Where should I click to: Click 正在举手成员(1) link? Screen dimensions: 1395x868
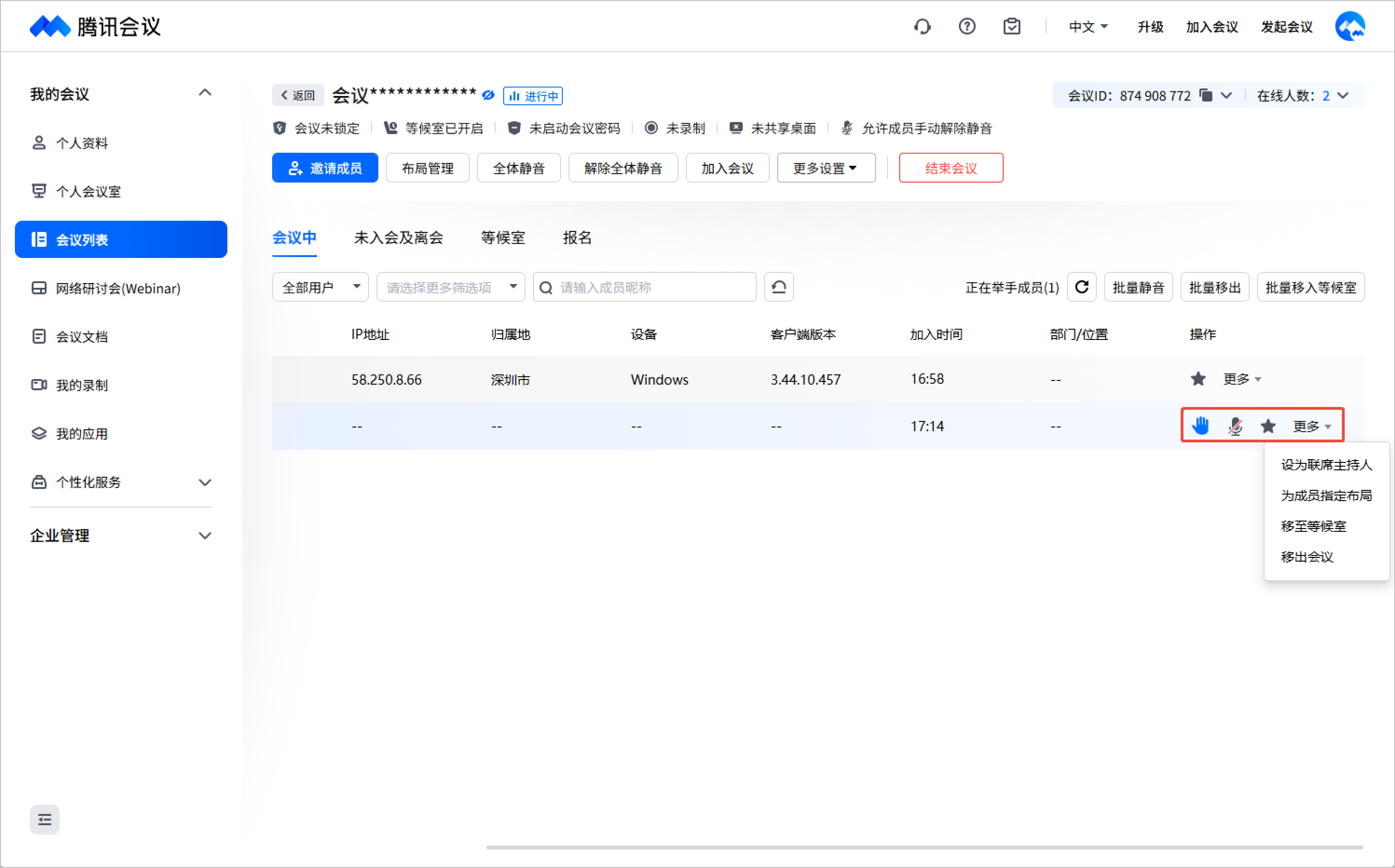point(1012,287)
